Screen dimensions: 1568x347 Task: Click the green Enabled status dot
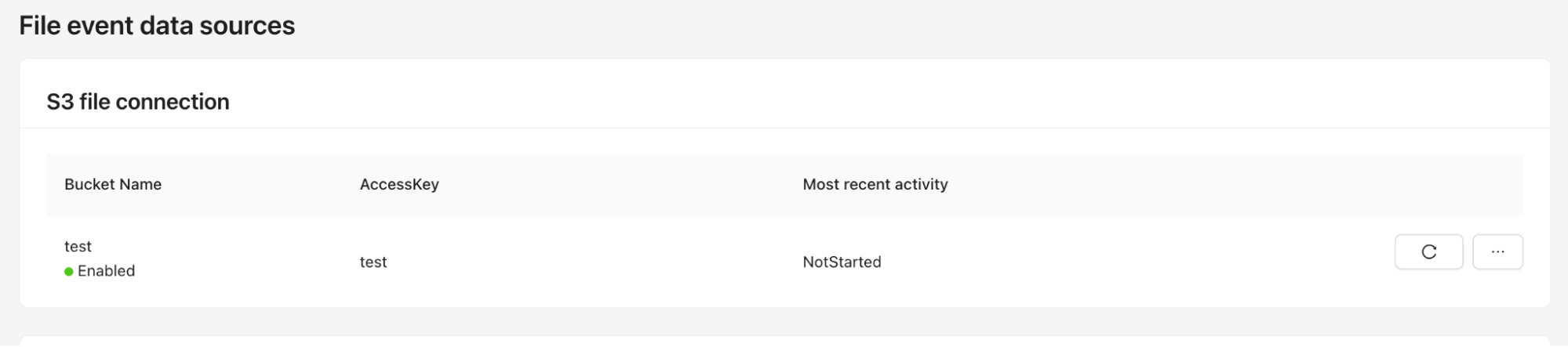point(69,272)
